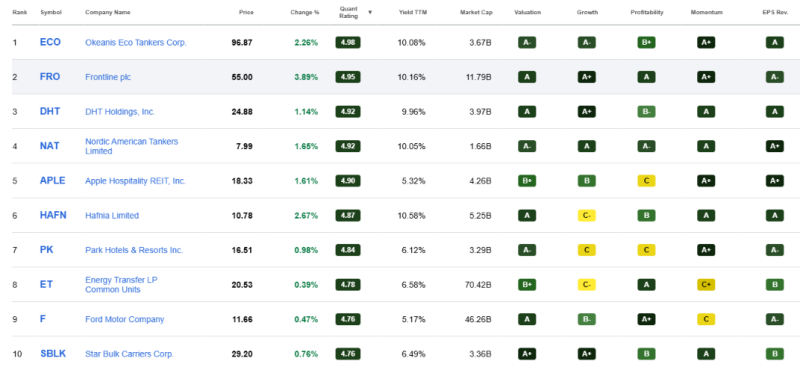Click ECO's price value 96.87

[242, 43]
